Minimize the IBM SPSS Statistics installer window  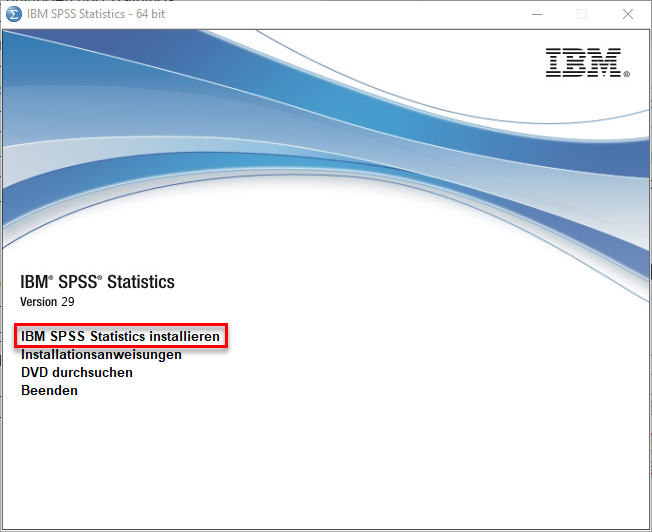click(x=536, y=14)
